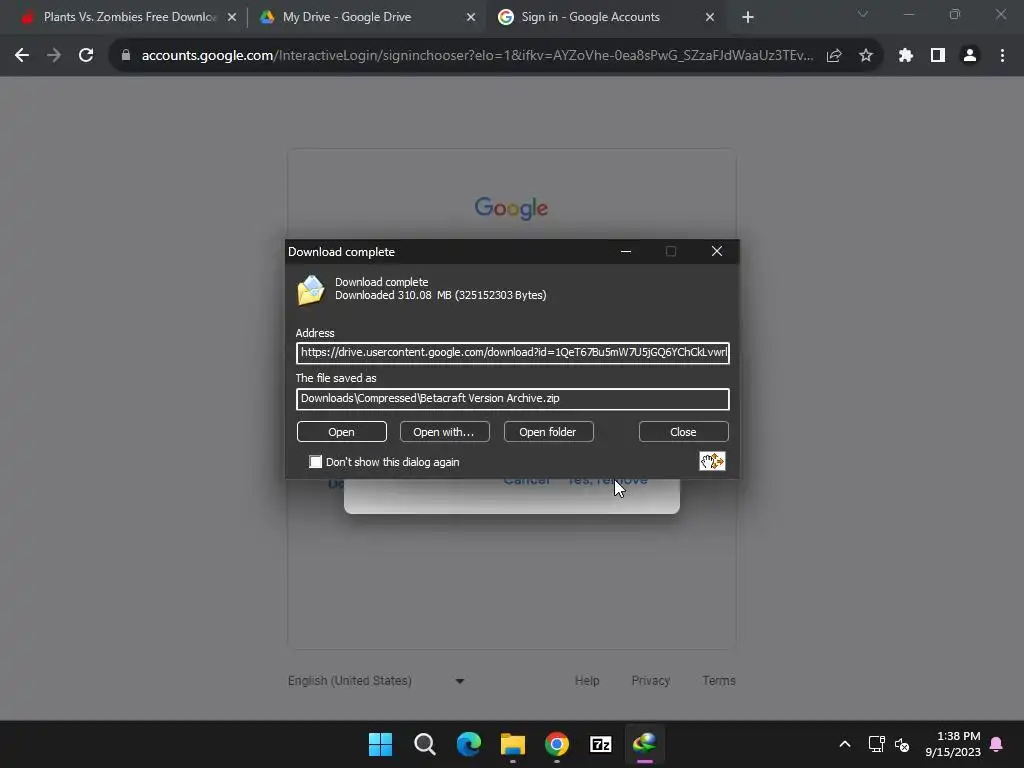Click the file saved as path field
The width and height of the screenshot is (1024, 768).
click(513, 398)
